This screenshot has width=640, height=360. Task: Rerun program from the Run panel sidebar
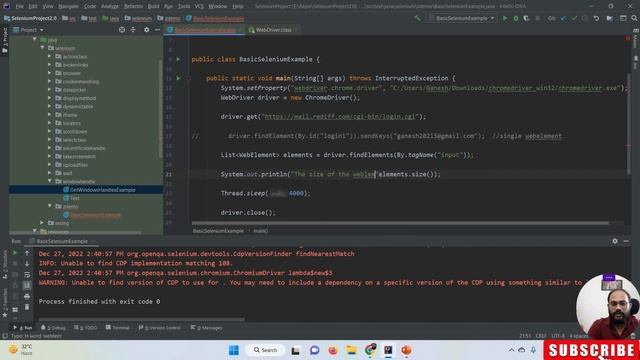click(x=15, y=253)
